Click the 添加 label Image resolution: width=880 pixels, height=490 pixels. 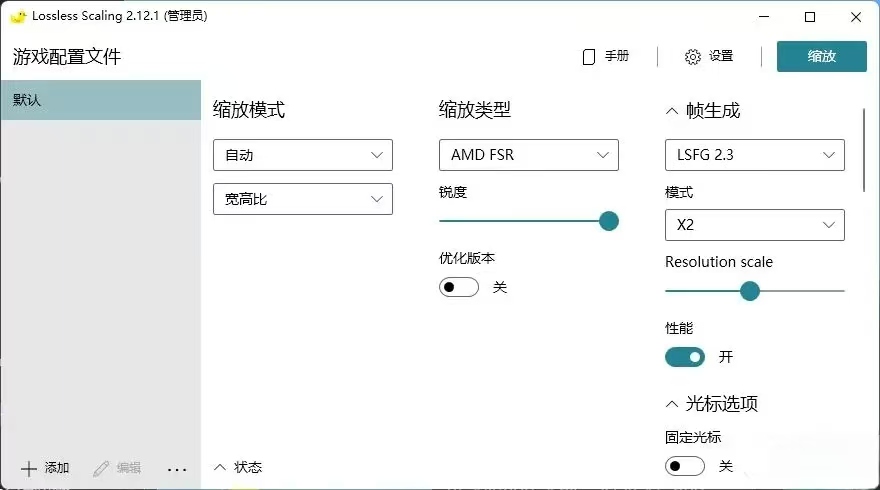tap(57, 468)
